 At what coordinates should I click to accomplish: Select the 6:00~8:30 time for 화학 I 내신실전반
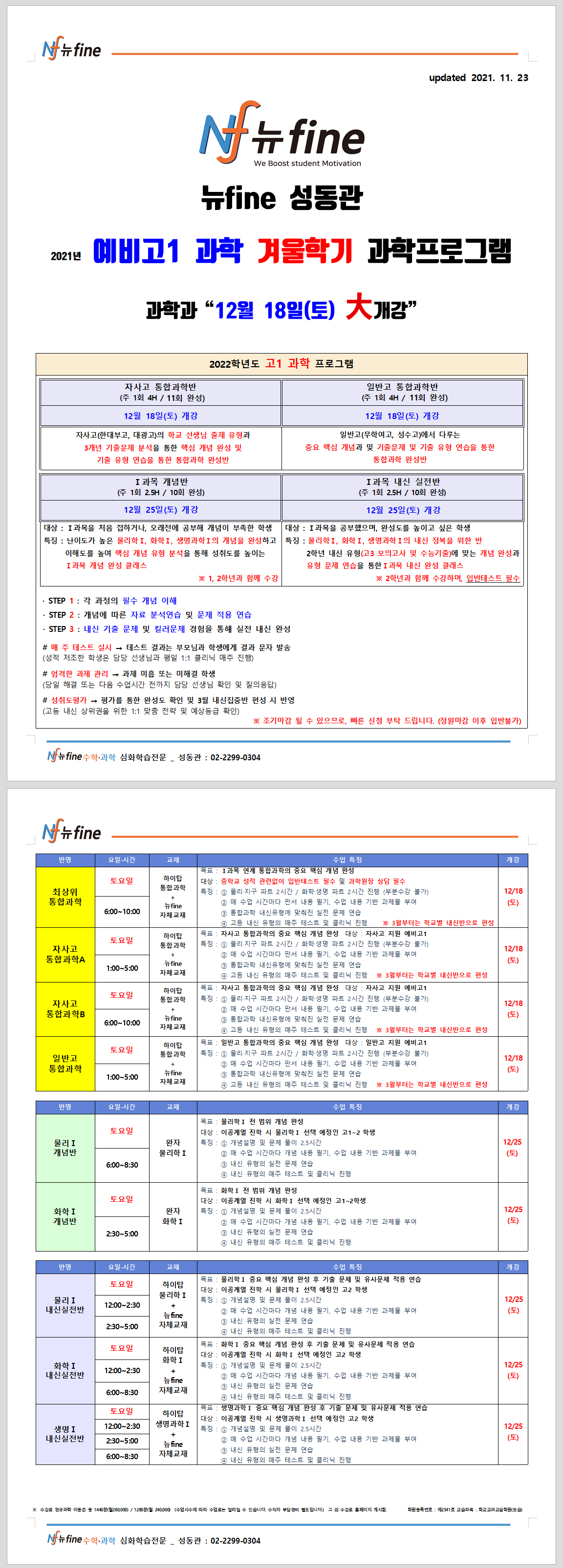122,1393
